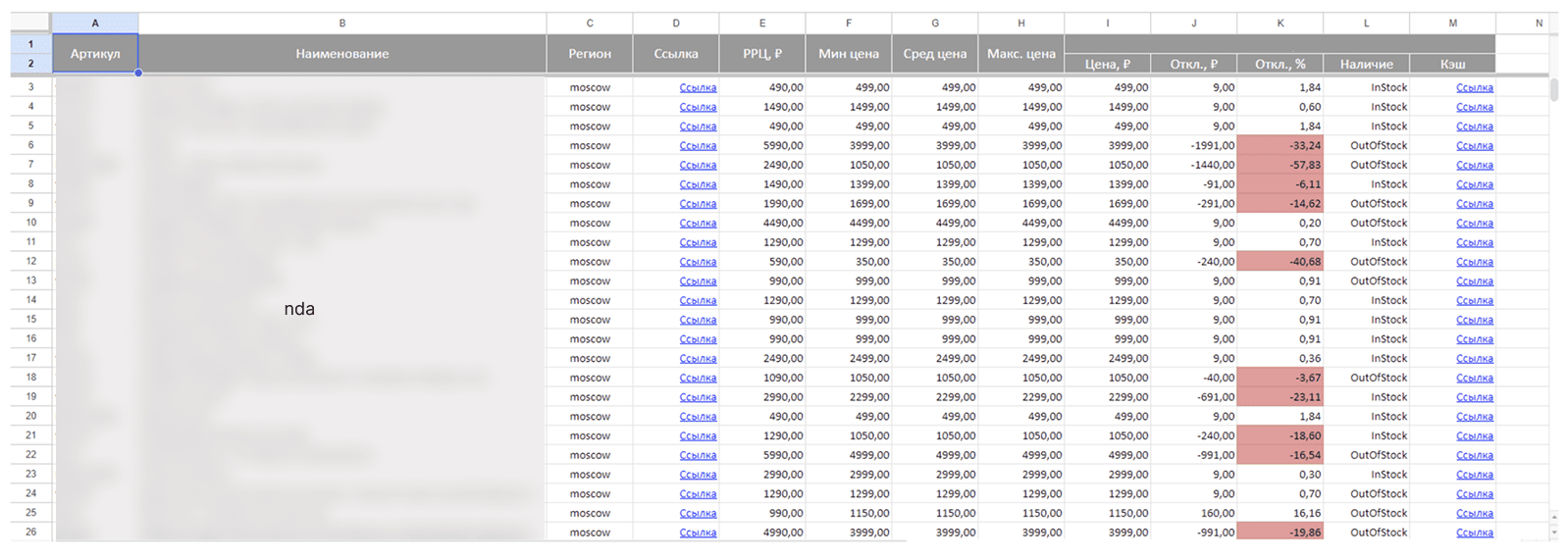Screen dimensions: 1568x559
Task: Select column header letter C
Action: 590,23
